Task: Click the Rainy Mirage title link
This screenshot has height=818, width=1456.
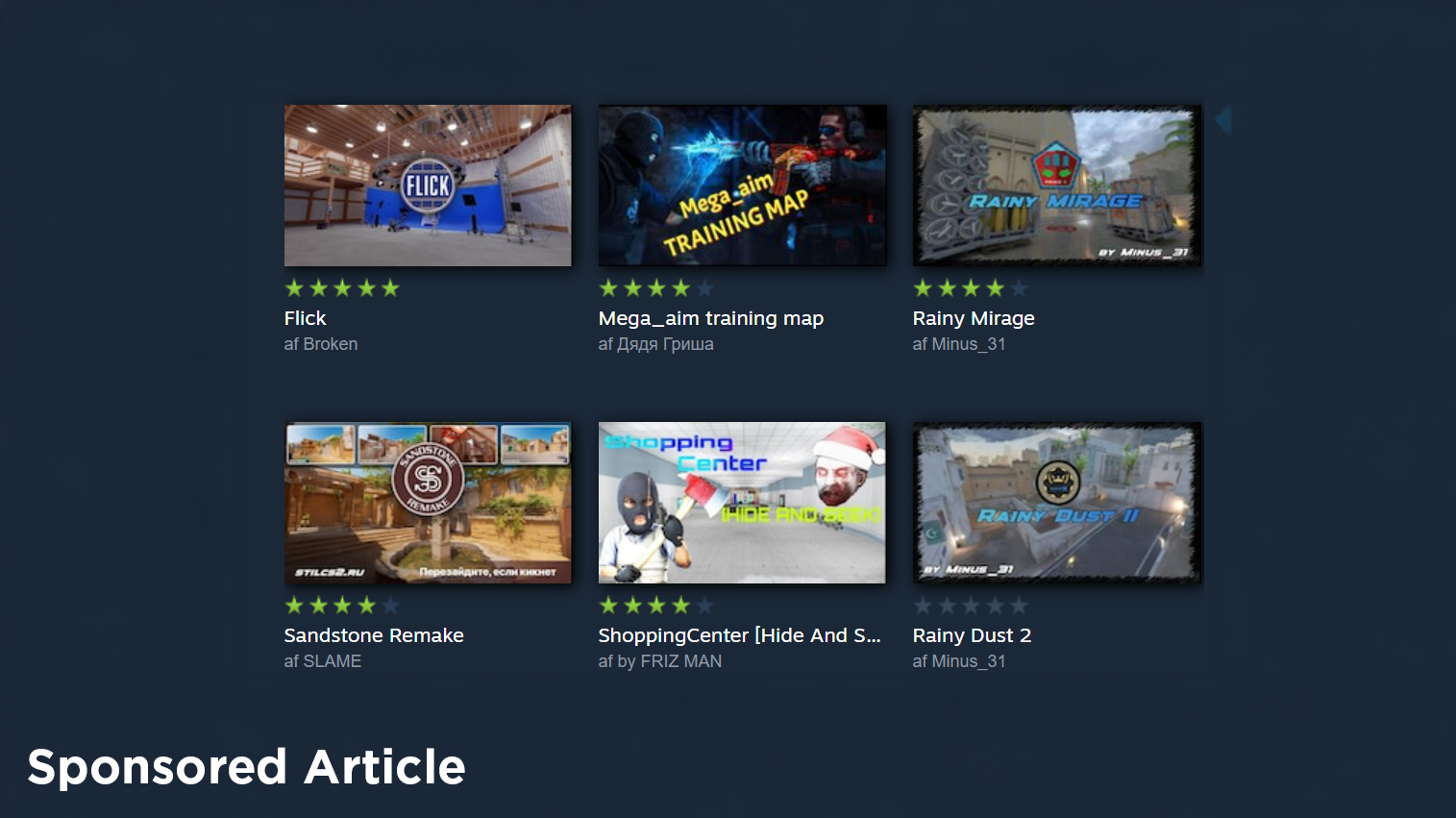Action: coord(974,318)
